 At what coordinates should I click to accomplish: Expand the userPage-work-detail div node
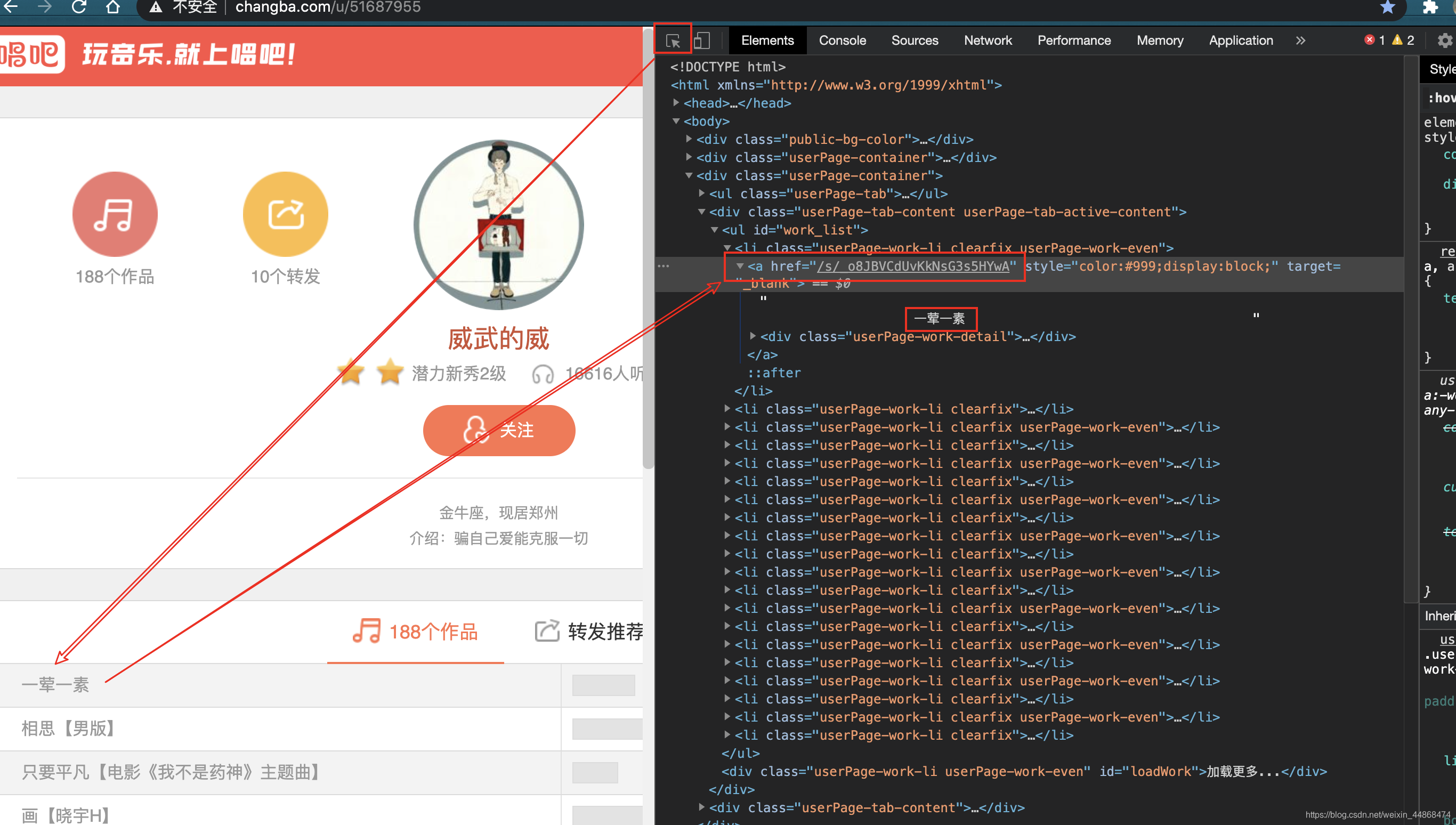[x=753, y=336]
